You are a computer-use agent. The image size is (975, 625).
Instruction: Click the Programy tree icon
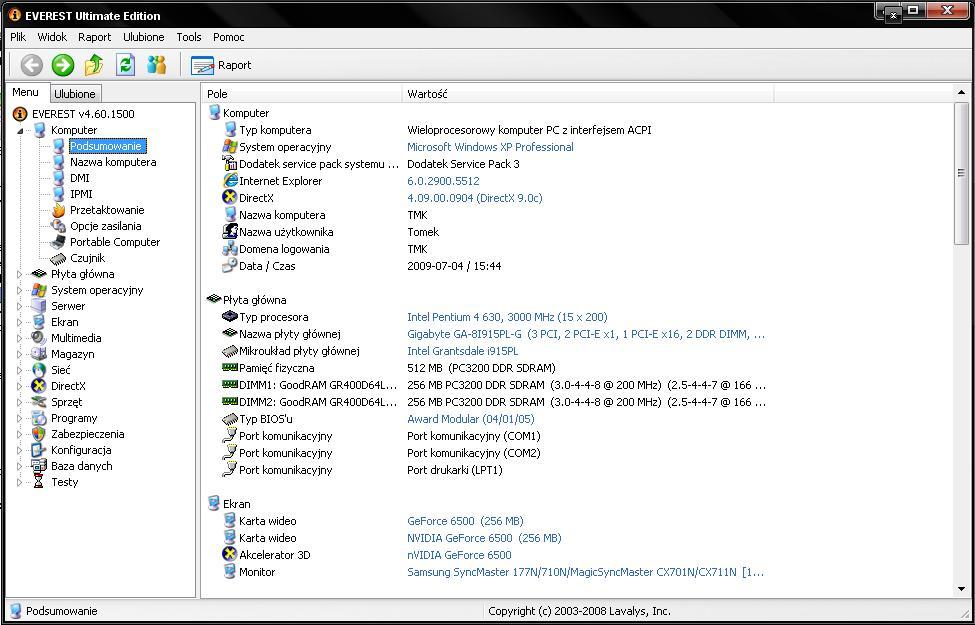click(x=39, y=419)
